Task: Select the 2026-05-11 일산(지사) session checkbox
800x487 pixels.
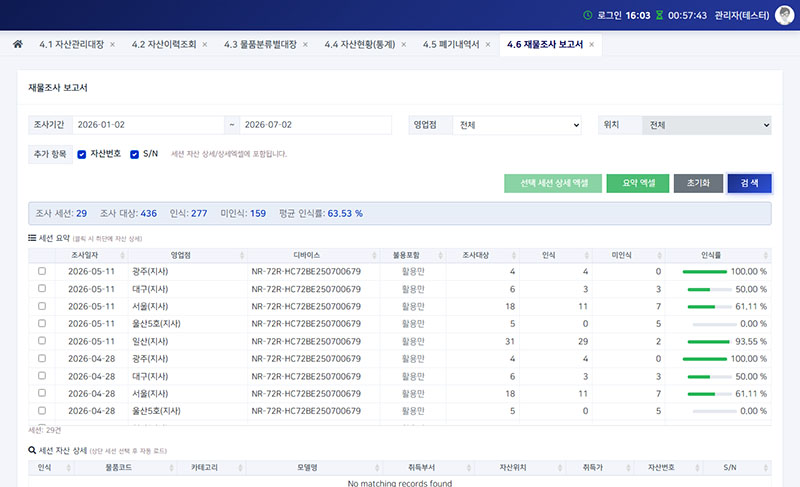Action: tap(42, 341)
